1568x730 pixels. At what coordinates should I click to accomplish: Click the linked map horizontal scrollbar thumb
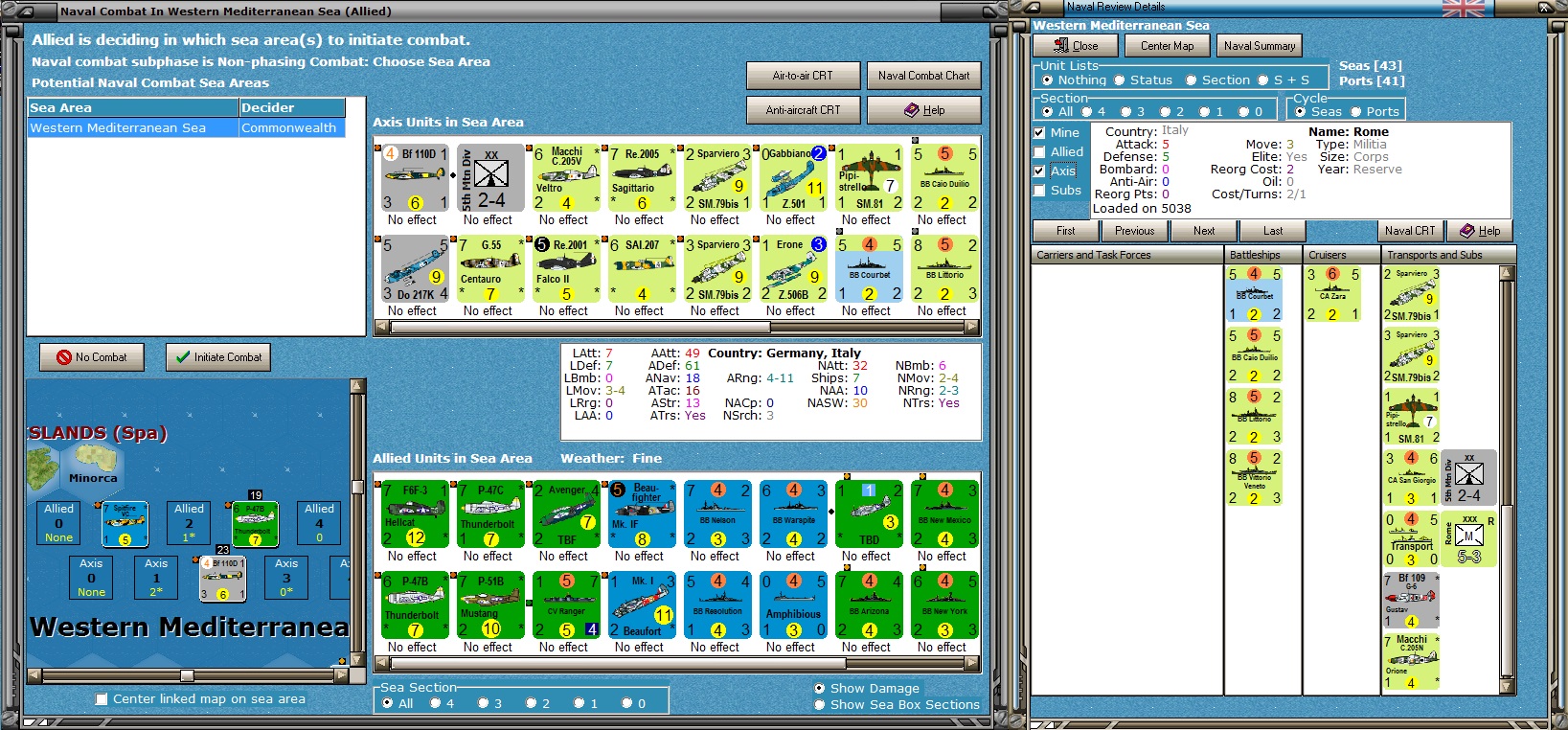188,674
